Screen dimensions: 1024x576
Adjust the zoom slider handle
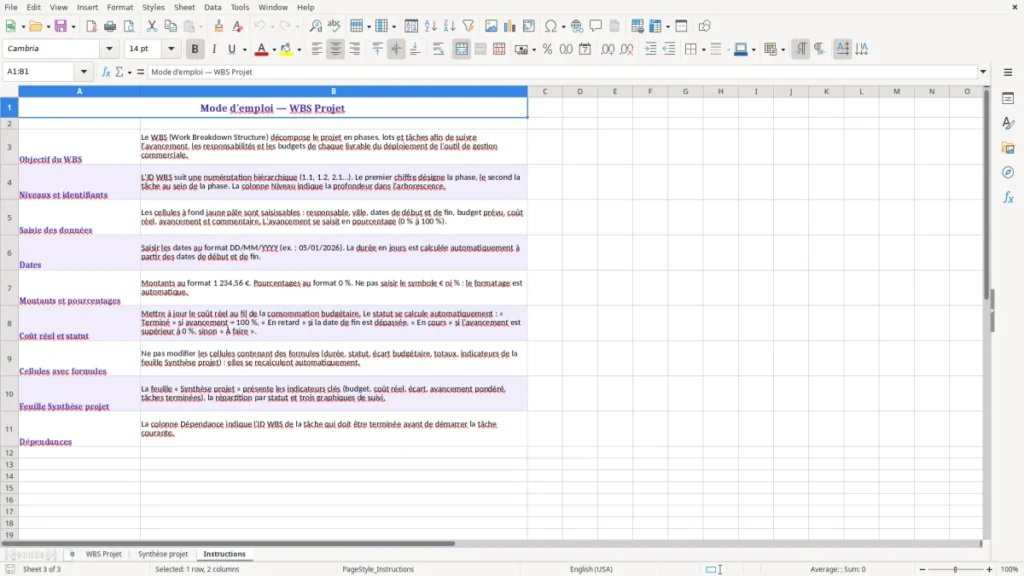[x=955, y=569]
